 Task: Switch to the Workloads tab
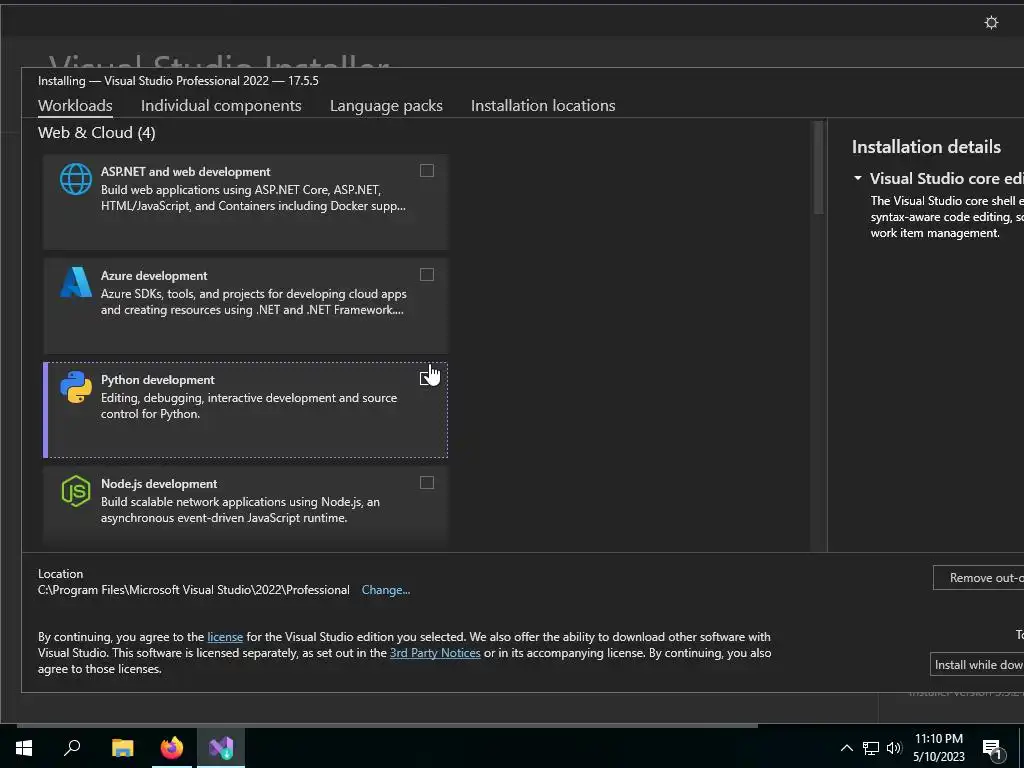coord(75,106)
